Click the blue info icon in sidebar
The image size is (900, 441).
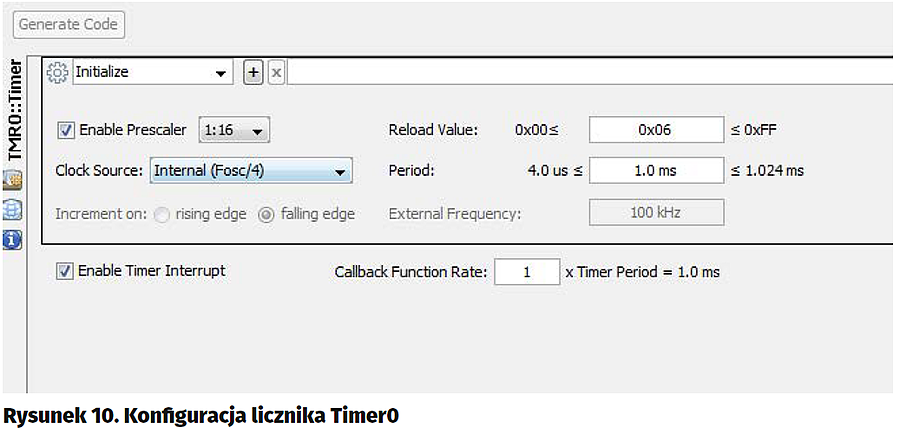coord(14,238)
